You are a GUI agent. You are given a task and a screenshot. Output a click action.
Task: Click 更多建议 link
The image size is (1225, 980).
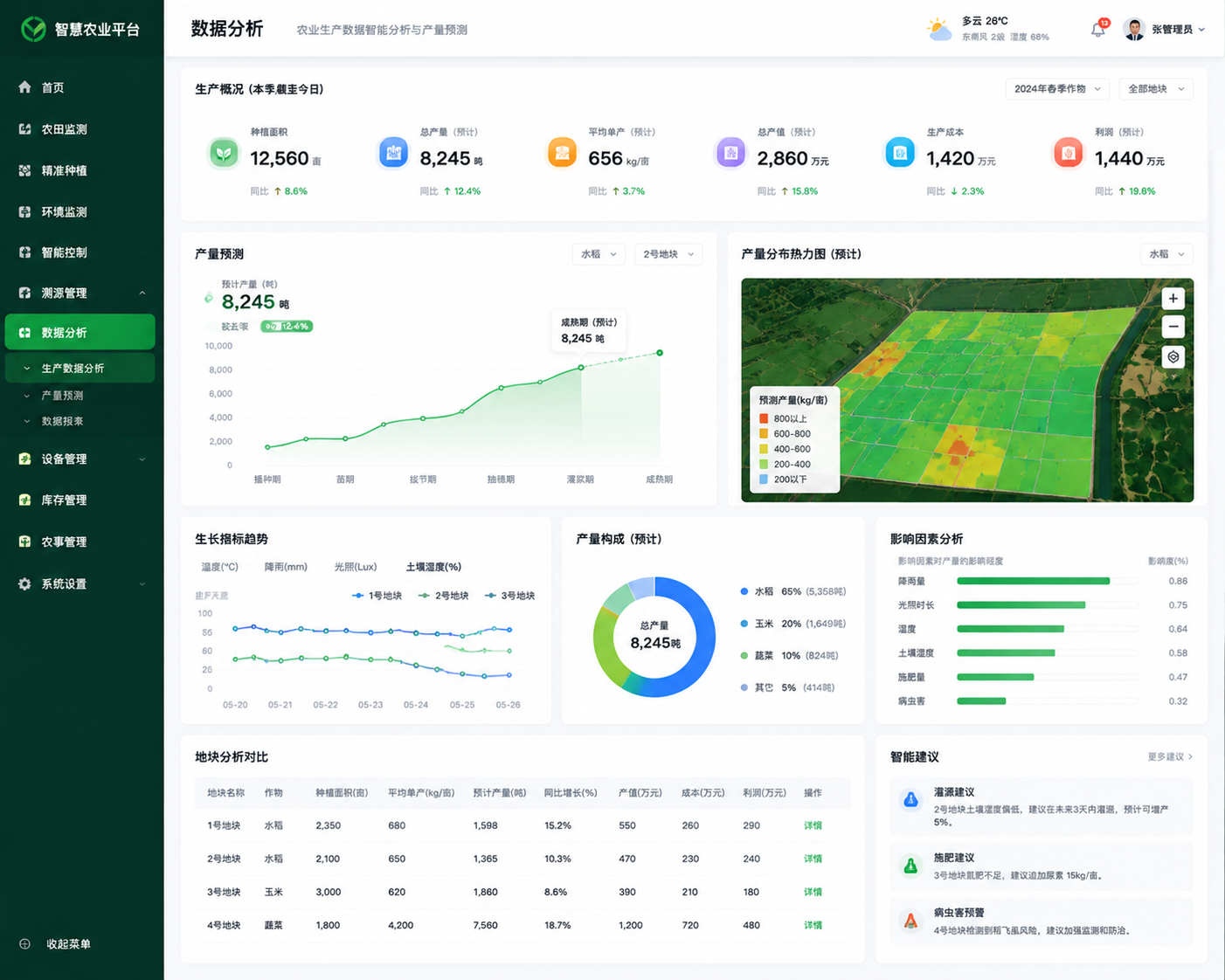point(1170,756)
